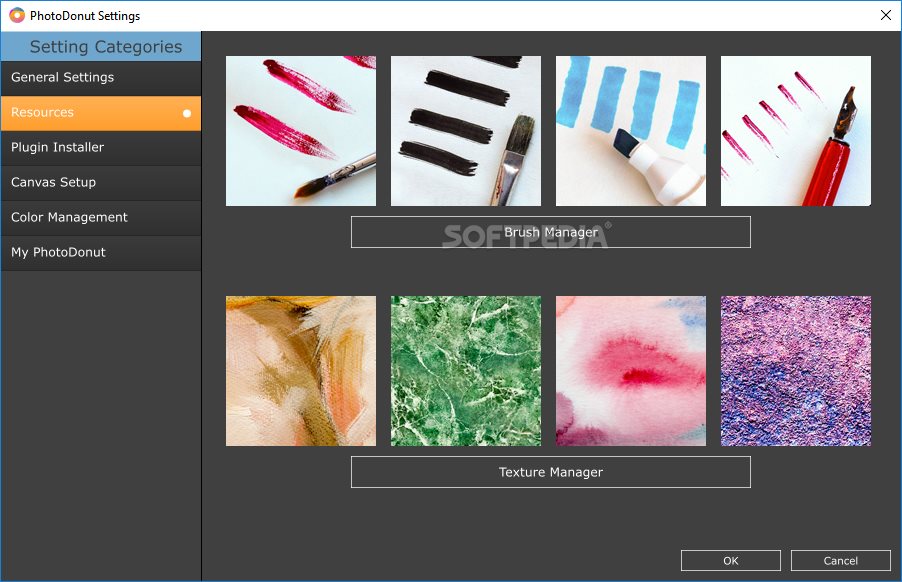
Task: Launch the Texture Manager
Action: [551, 472]
